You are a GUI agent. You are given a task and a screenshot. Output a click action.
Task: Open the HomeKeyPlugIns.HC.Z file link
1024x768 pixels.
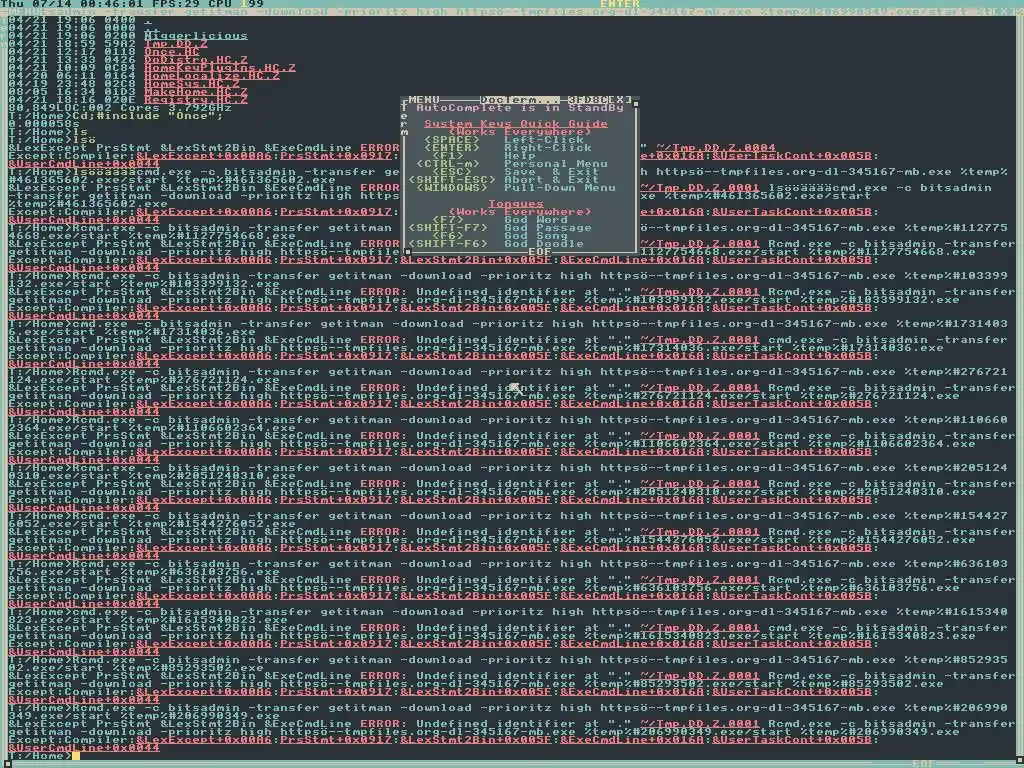pos(219,68)
